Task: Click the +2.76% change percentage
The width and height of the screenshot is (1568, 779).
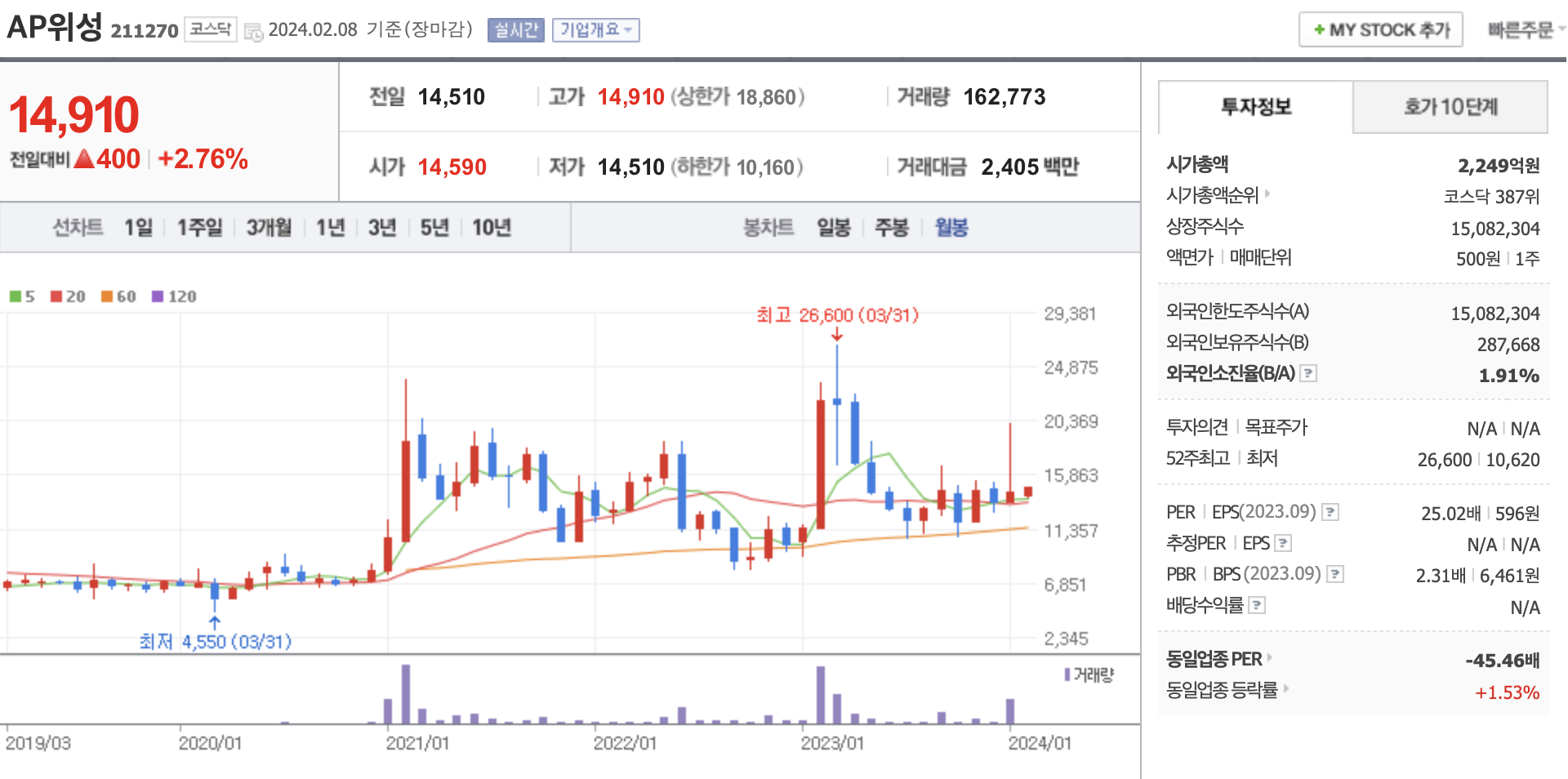Action: (x=203, y=158)
